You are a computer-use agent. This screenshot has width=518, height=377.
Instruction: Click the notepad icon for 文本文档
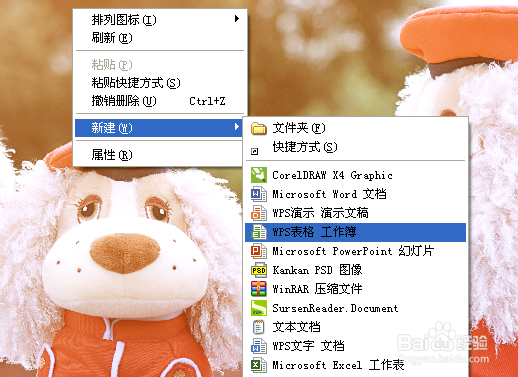pyautogui.click(x=259, y=327)
